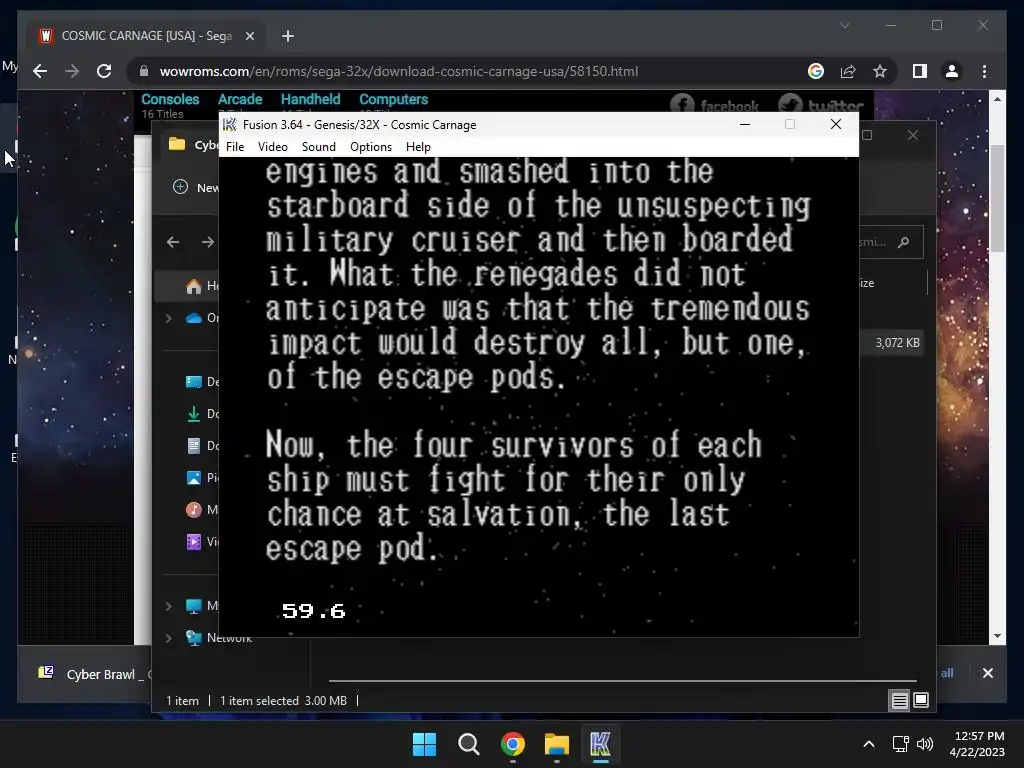Viewport: 1024px width, 768px height.
Task: Expand This PC in Explorer sidebar
Action: [x=168, y=606]
